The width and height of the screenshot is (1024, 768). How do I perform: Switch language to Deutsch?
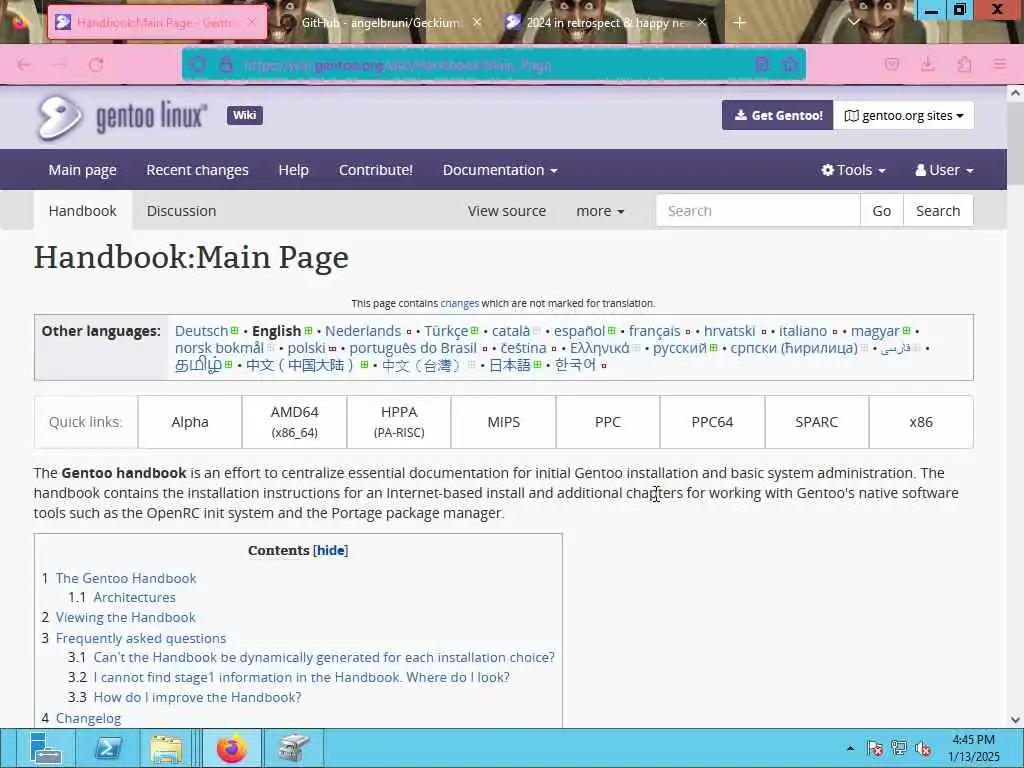tap(201, 331)
